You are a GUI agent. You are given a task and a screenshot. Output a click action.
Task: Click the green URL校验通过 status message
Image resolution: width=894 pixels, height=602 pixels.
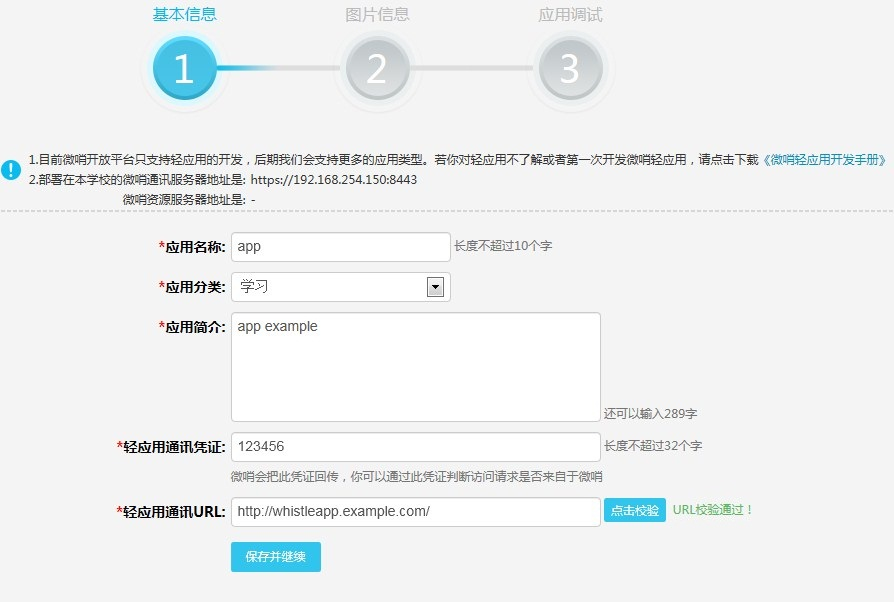(713, 510)
